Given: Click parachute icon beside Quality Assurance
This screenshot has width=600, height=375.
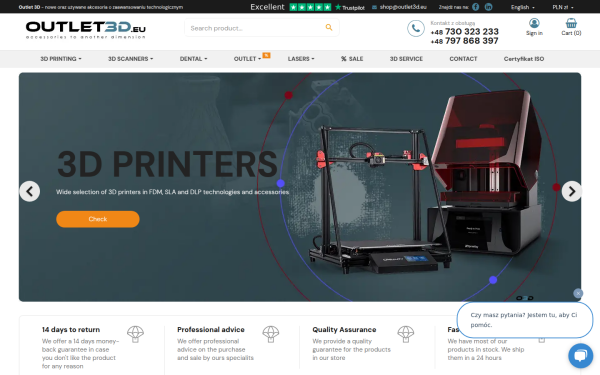Looking at the screenshot, I should (406, 334).
